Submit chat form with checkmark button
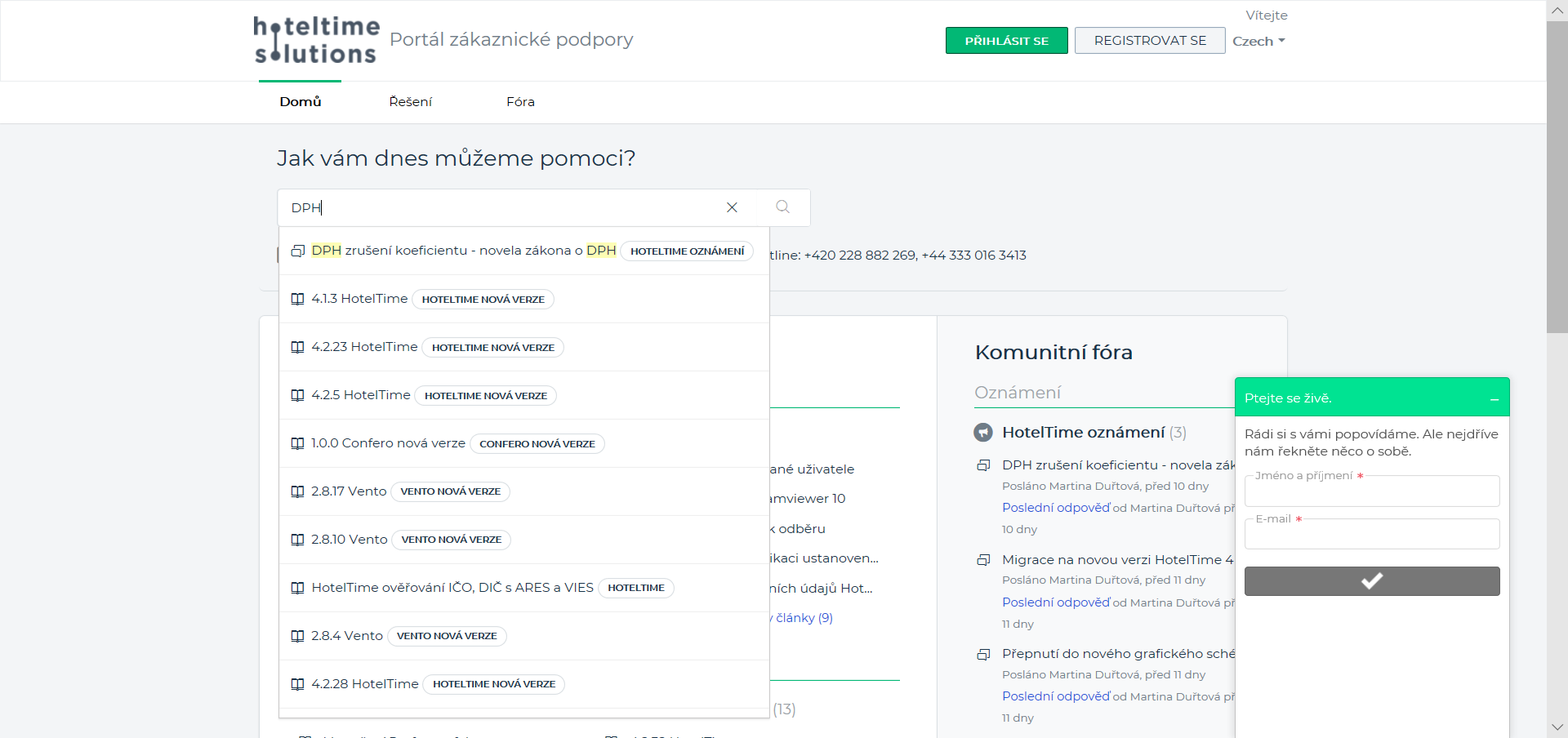Viewport: 1568px width, 738px height. 1372,581
